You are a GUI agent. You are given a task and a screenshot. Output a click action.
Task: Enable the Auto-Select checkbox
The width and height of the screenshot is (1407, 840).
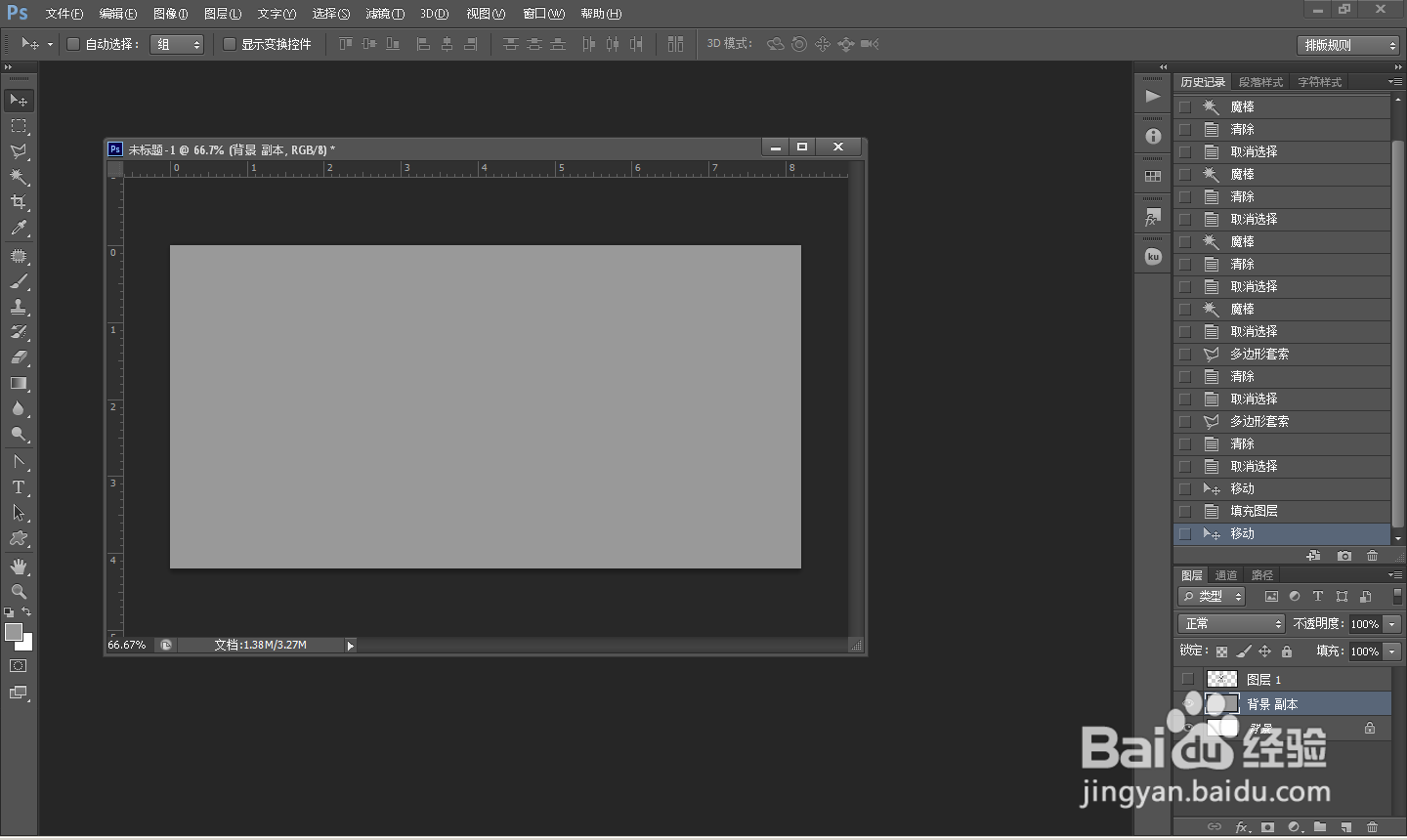click(x=72, y=44)
